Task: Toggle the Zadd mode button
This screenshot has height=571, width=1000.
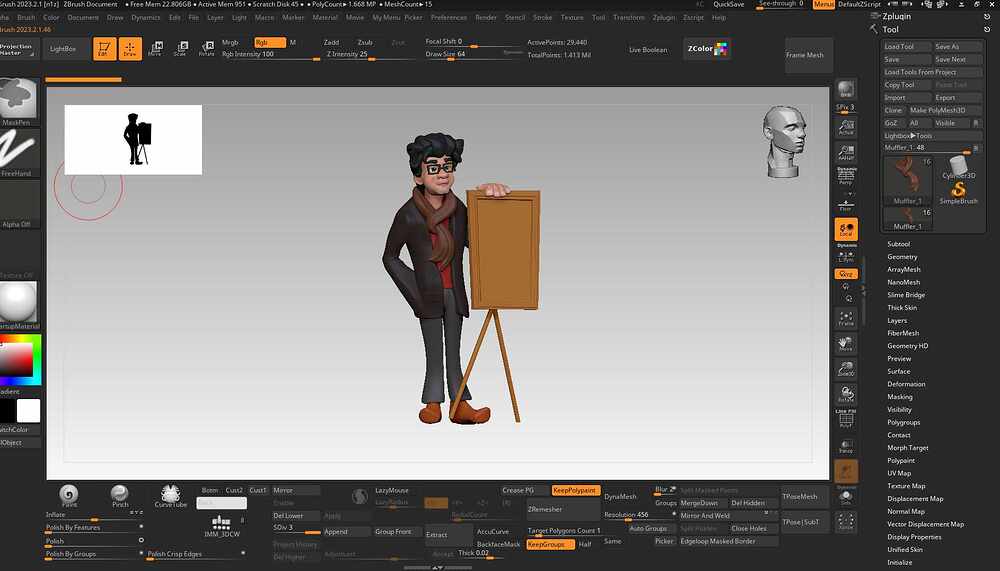Action: [331, 42]
